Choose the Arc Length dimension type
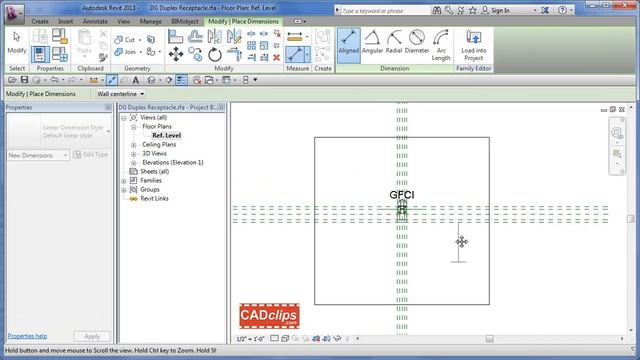The image size is (640, 360). pos(441,45)
